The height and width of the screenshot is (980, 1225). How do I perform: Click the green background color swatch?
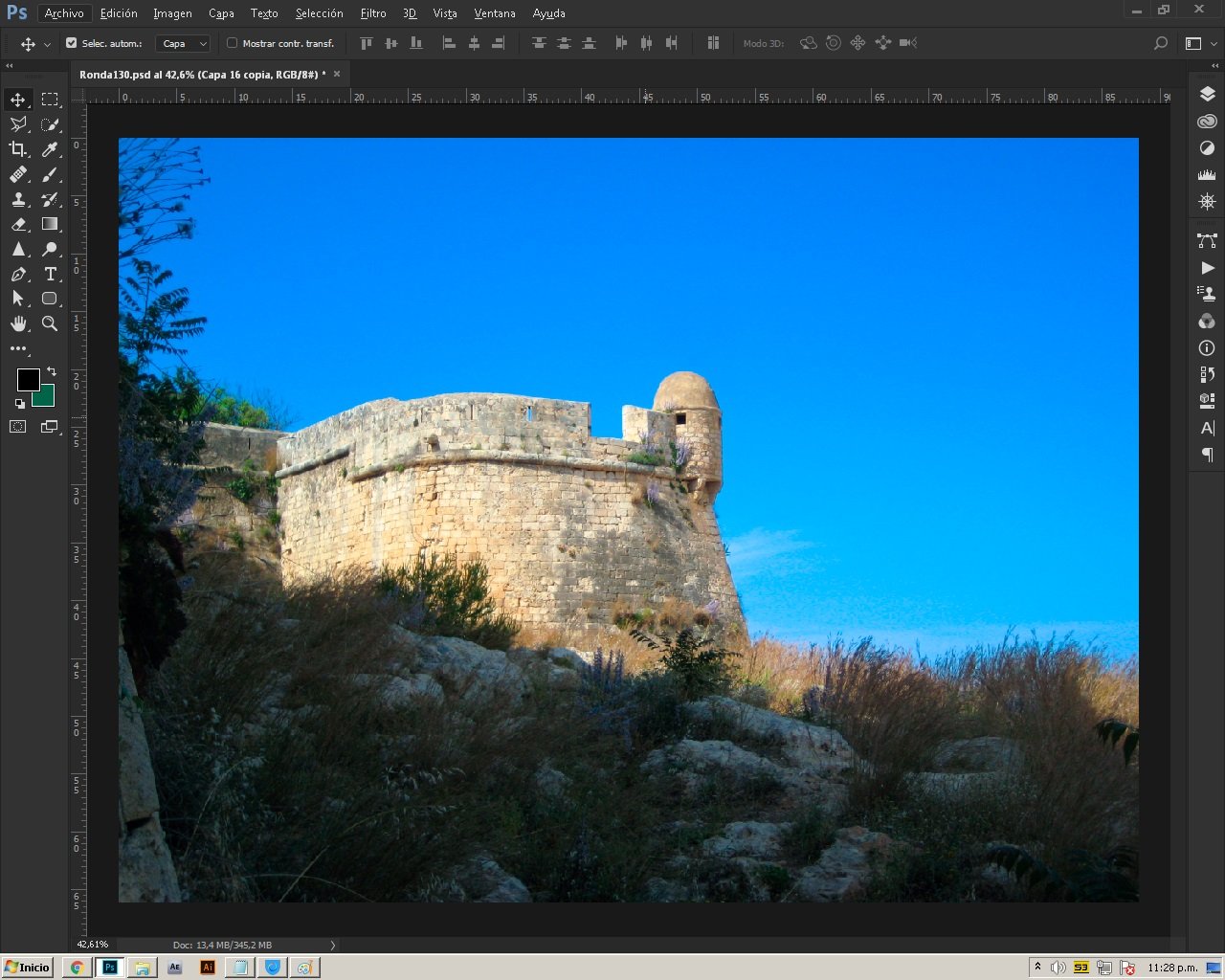click(46, 397)
